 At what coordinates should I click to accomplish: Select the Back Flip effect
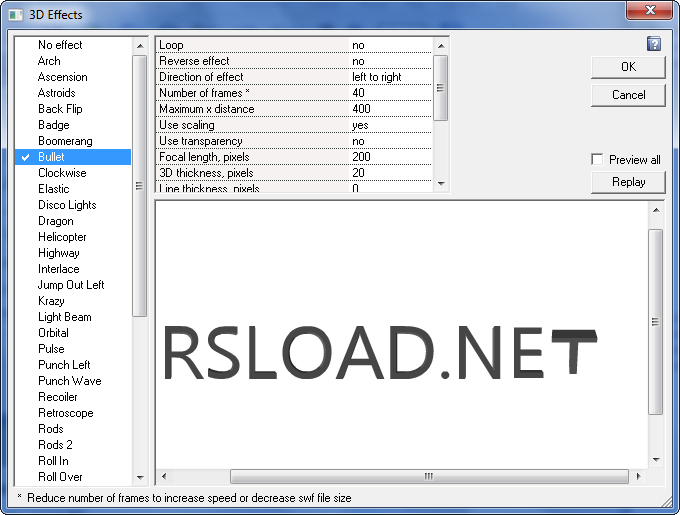(x=73, y=109)
